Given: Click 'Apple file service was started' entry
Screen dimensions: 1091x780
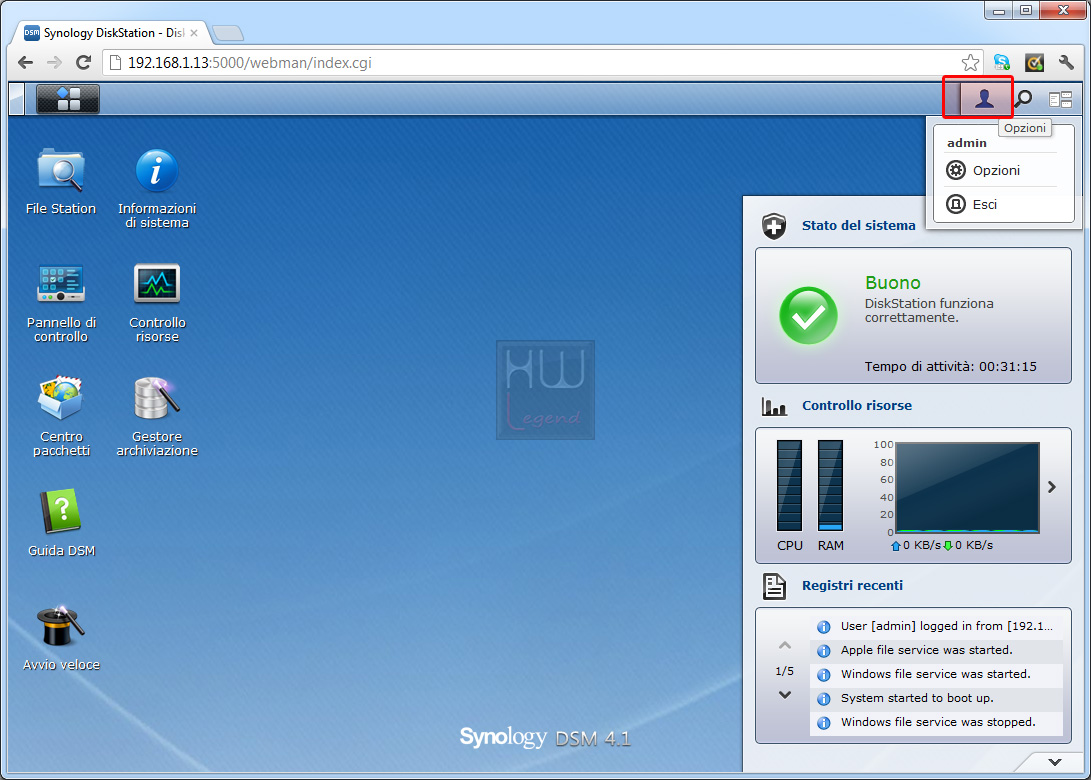Looking at the screenshot, I should click(x=937, y=651).
